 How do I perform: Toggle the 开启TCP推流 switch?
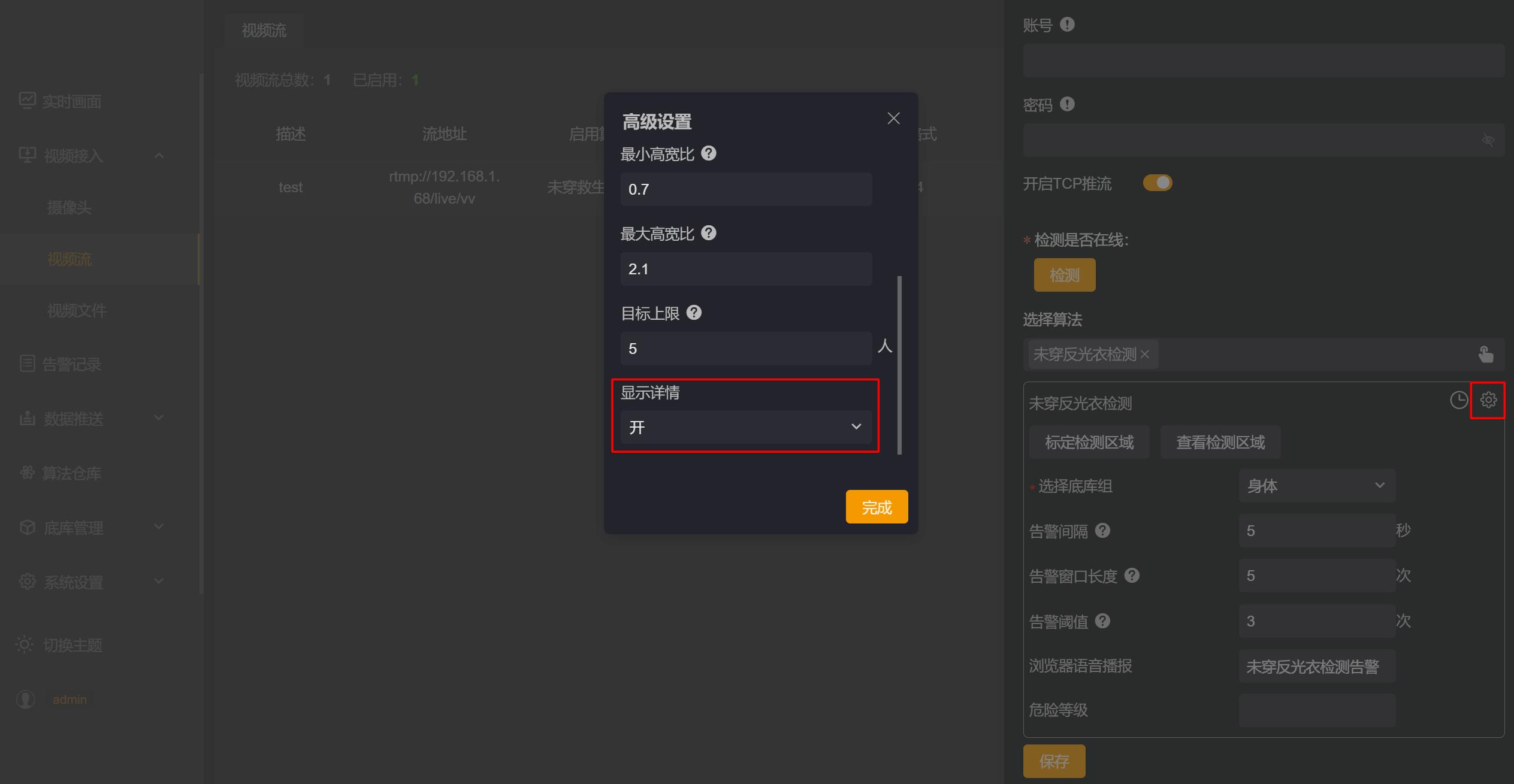1157,183
